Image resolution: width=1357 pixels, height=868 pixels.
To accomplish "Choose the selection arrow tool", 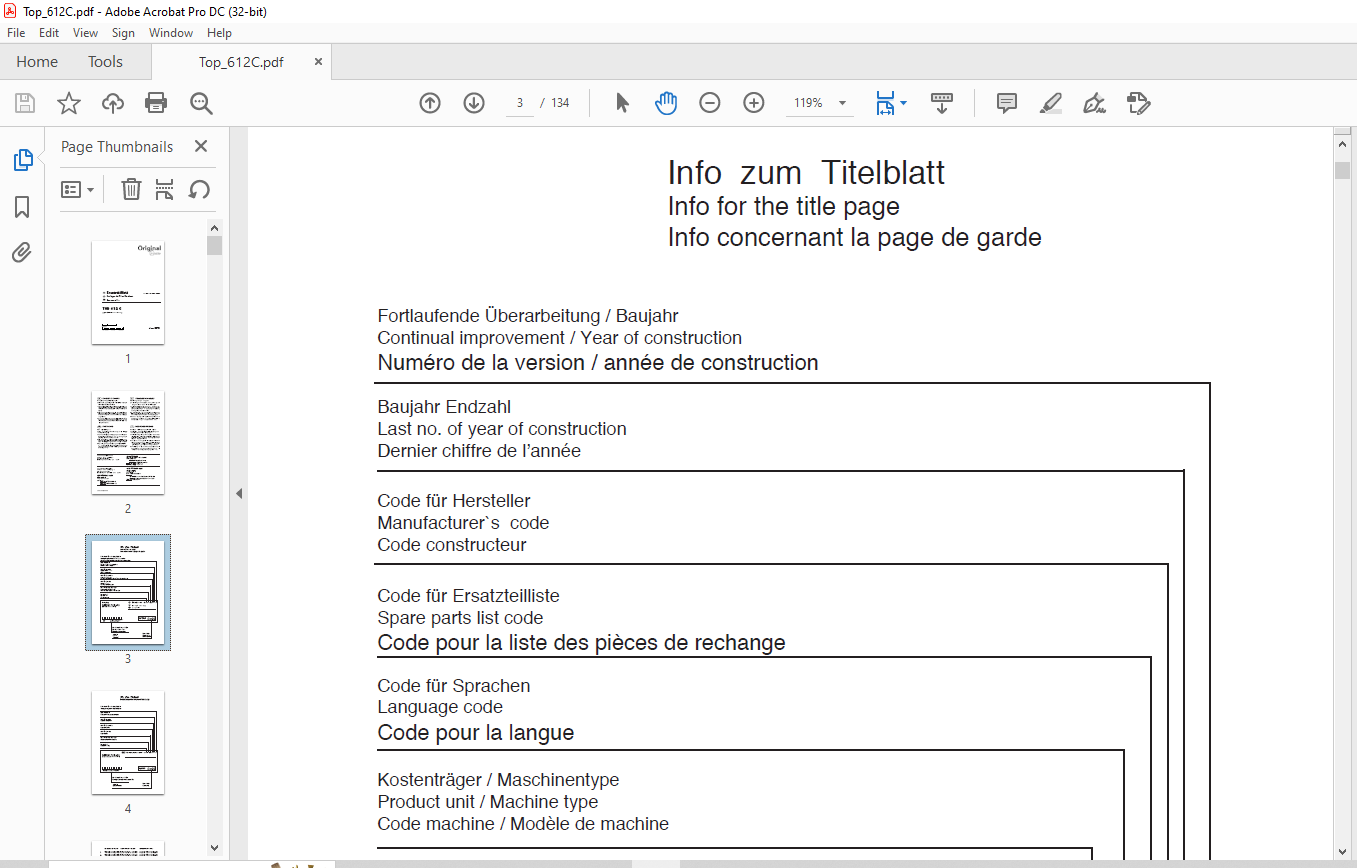I will click(622, 103).
